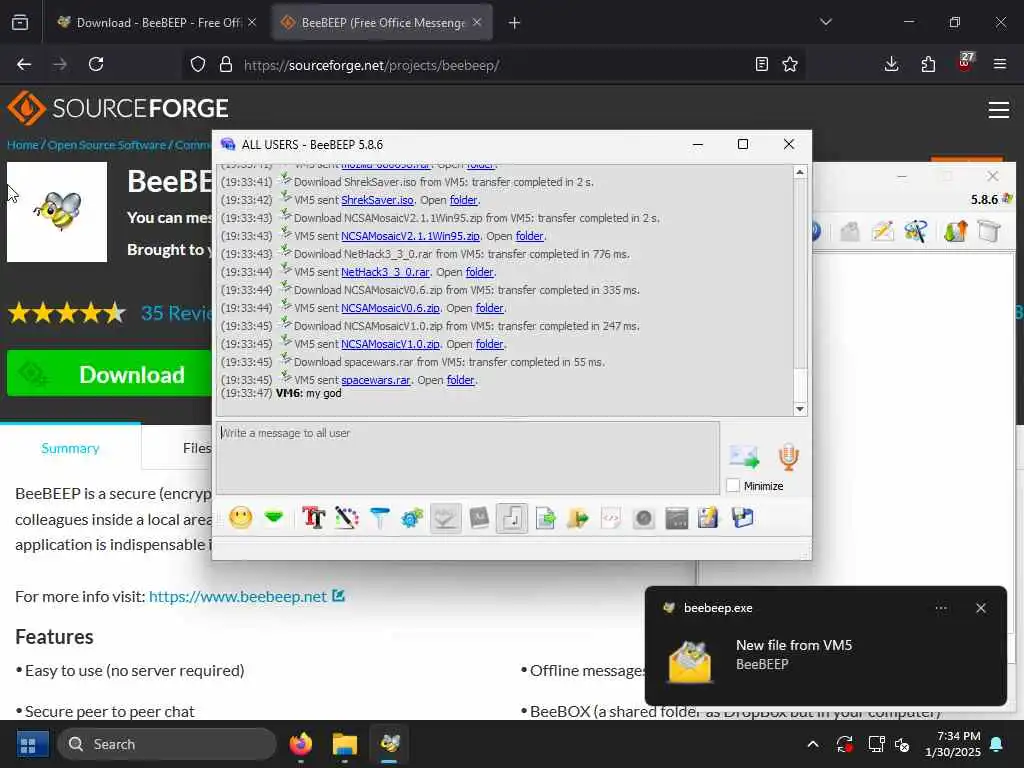This screenshot has height=768, width=1024.
Task: Open chat settings blue gears icon
Action: click(x=412, y=519)
